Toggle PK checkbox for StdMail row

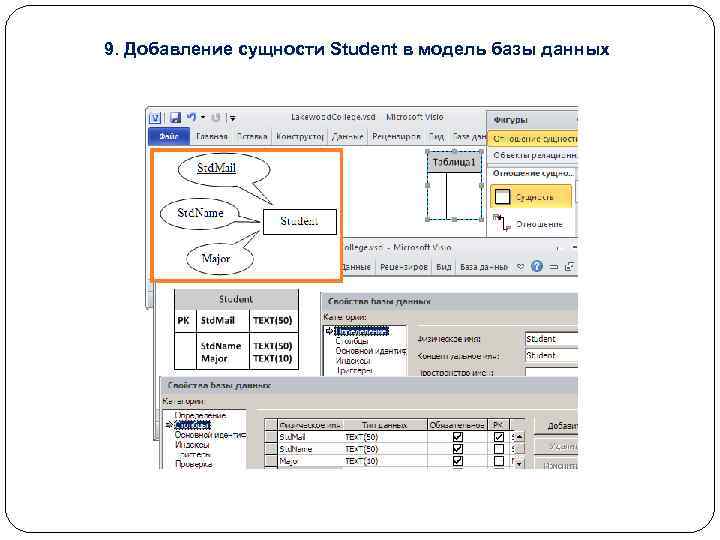pos(499,437)
